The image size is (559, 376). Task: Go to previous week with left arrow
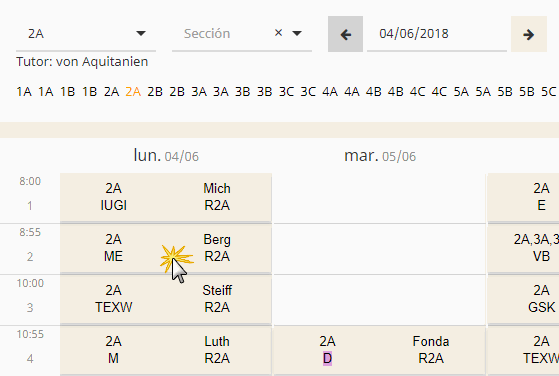[345, 34]
